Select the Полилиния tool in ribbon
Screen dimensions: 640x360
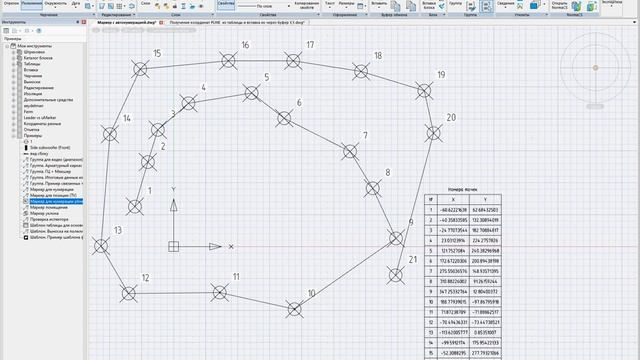click(x=31, y=4)
